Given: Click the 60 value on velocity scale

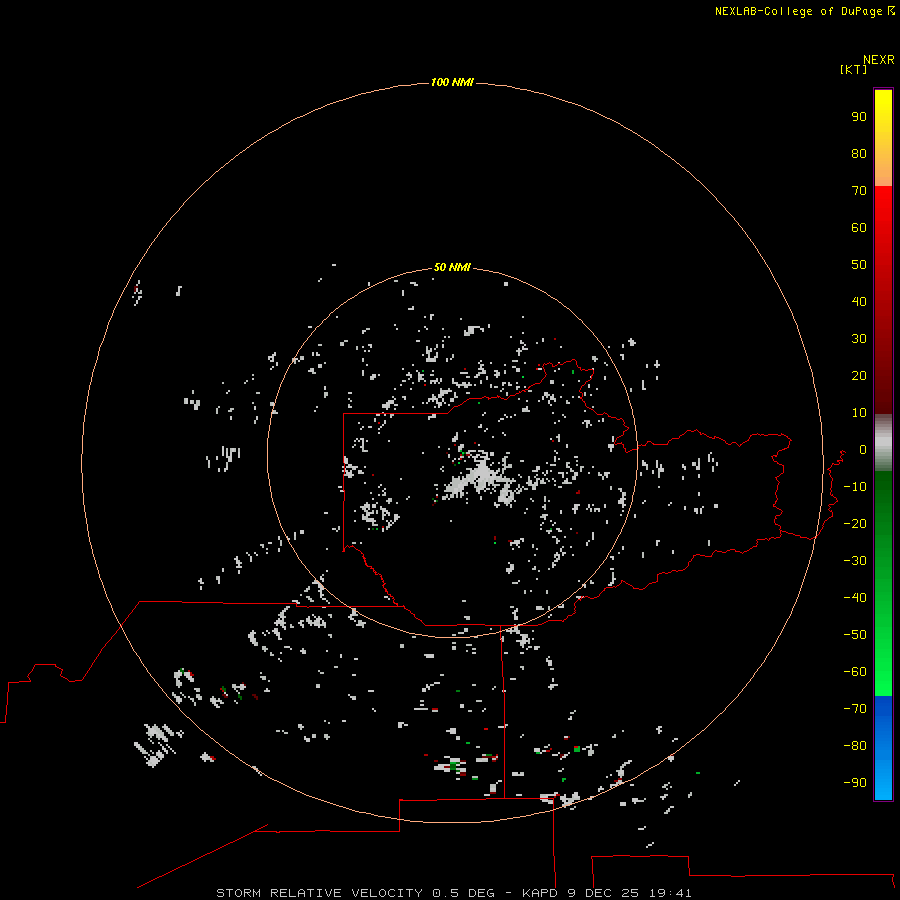Looking at the screenshot, I should pyautogui.click(x=859, y=227).
